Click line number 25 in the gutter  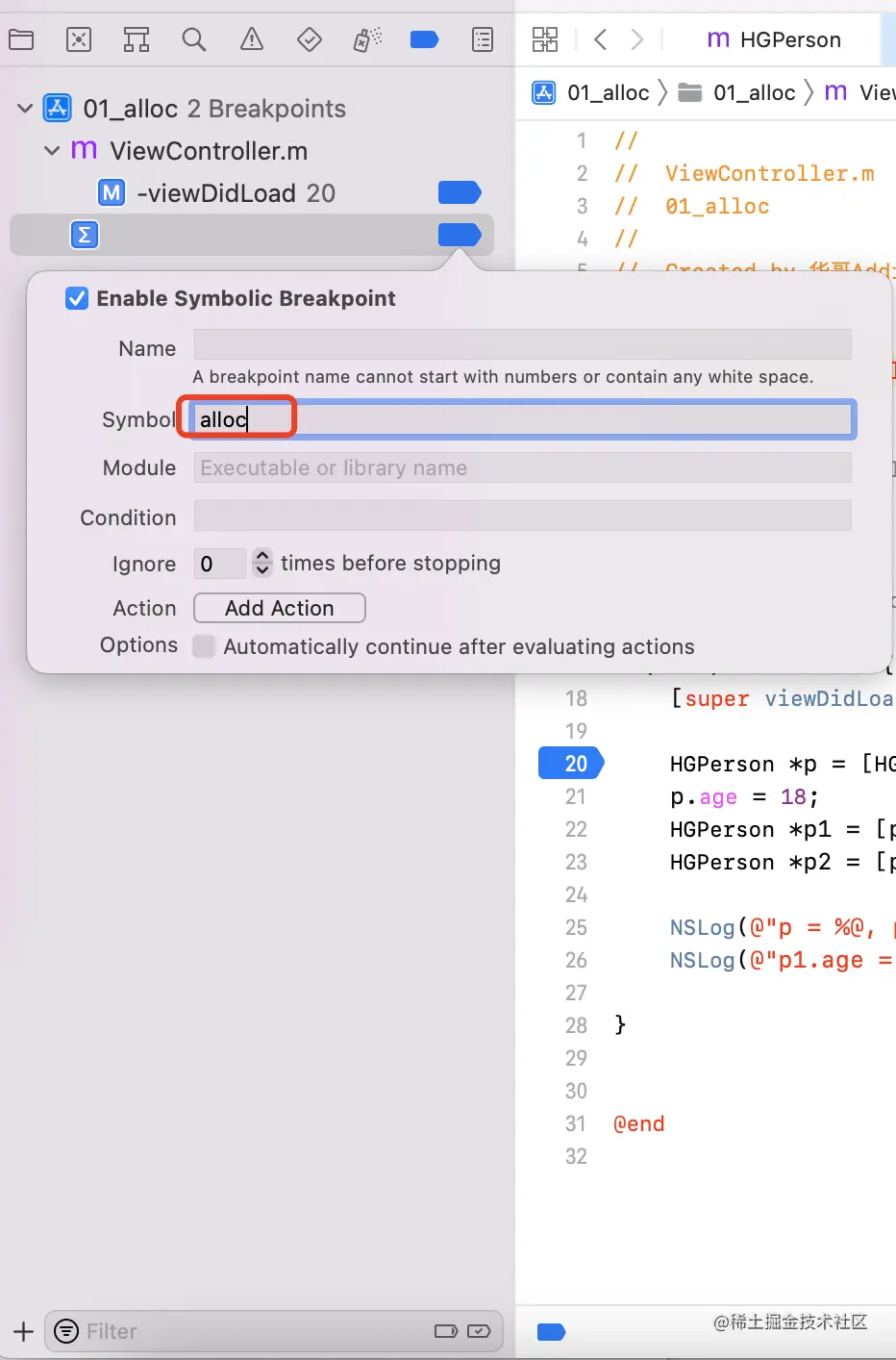(576, 927)
